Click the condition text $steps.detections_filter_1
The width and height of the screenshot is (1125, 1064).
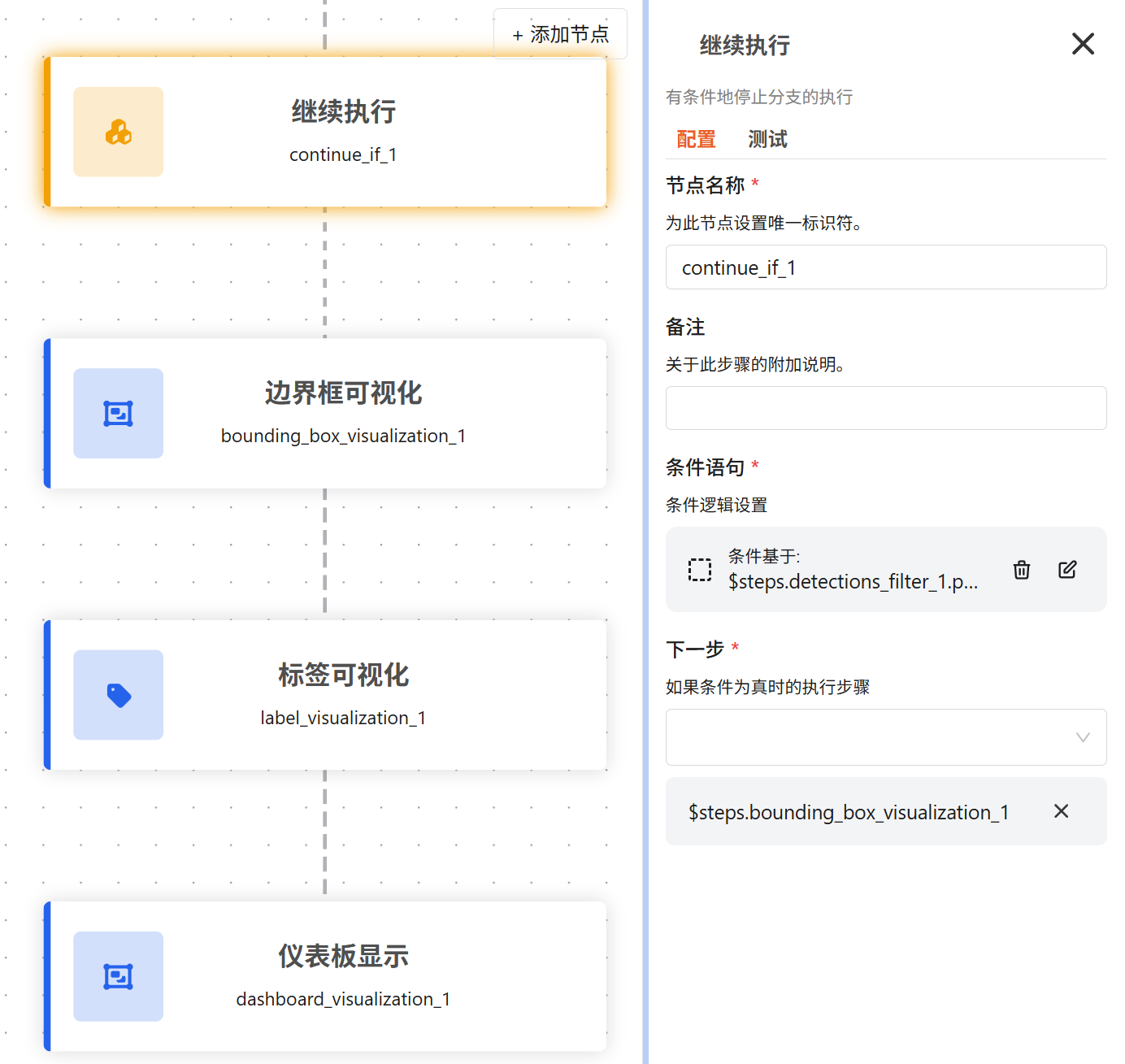point(853,582)
